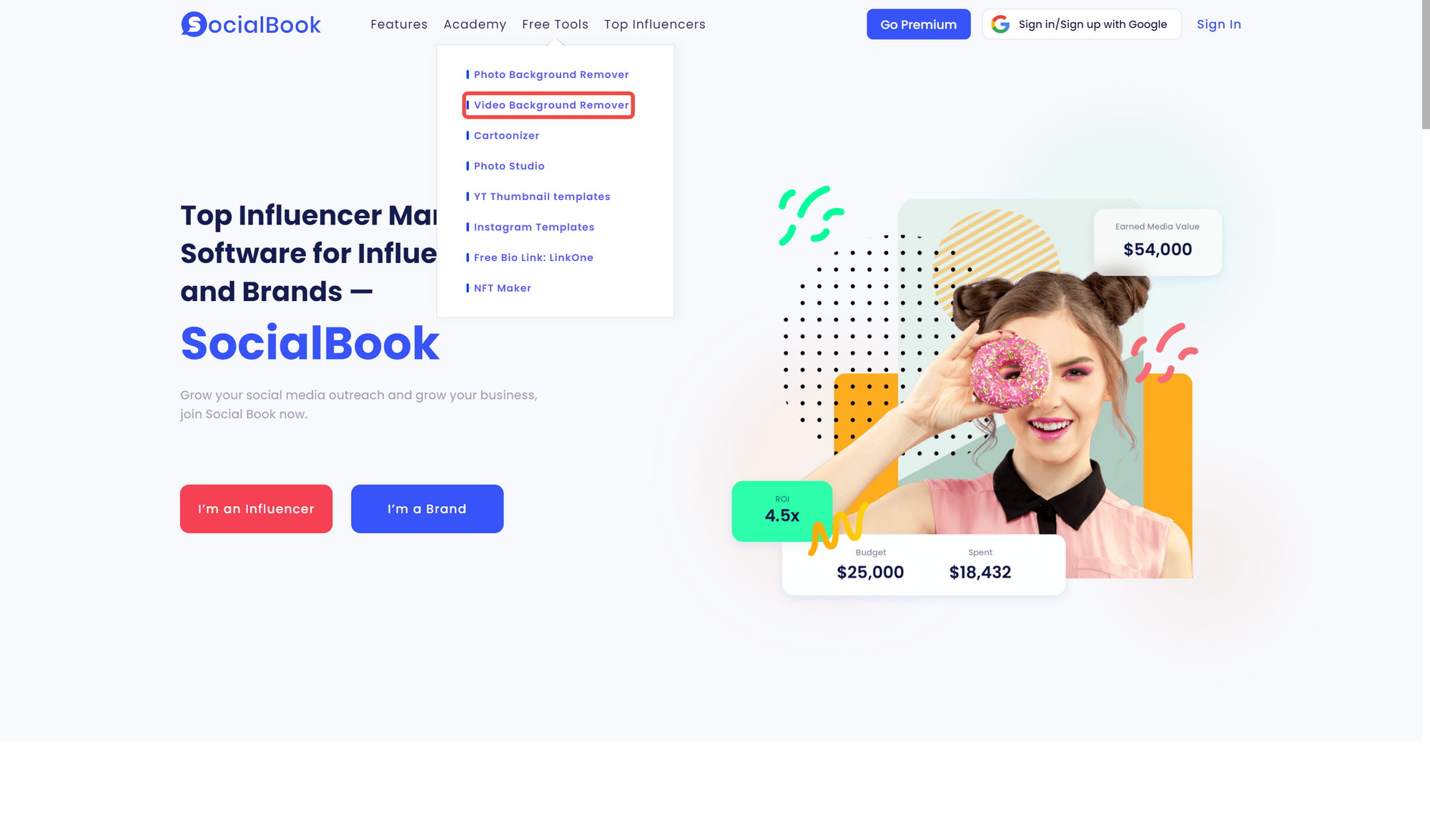The width and height of the screenshot is (1430, 840).
Task: Select the Cartoonizer tool
Action: pyautogui.click(x=506, y=135)
